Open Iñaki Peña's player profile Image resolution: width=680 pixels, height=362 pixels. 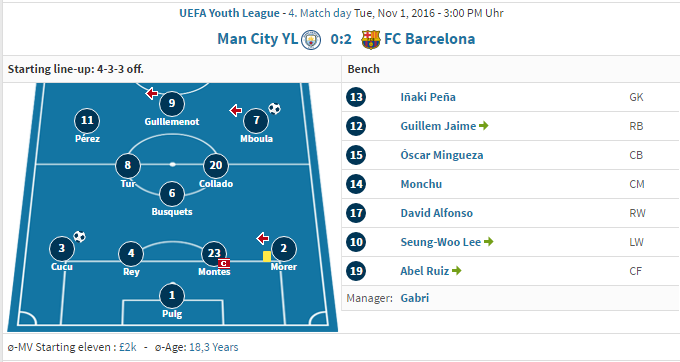[x=428, y=97]
